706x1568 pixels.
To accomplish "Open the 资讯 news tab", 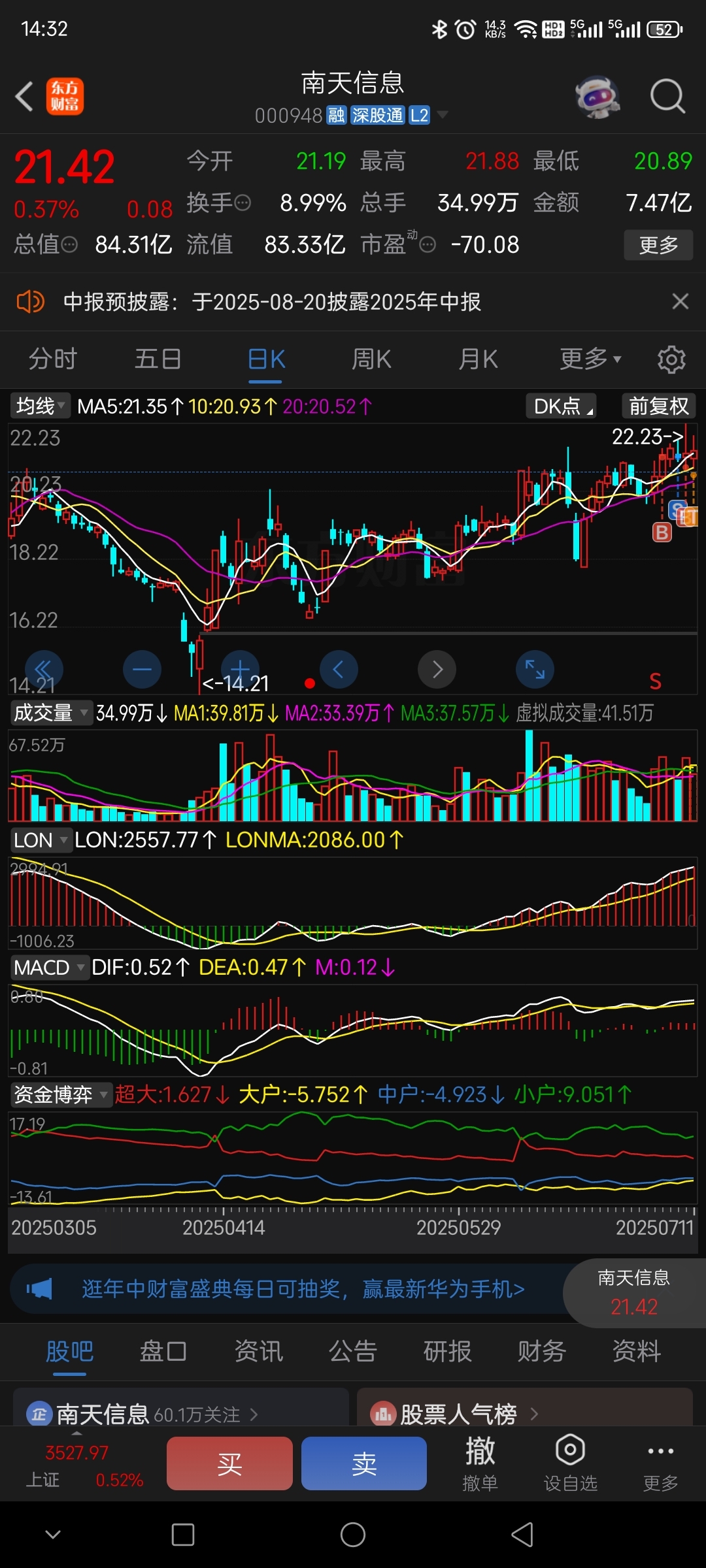I will 259,1351.
